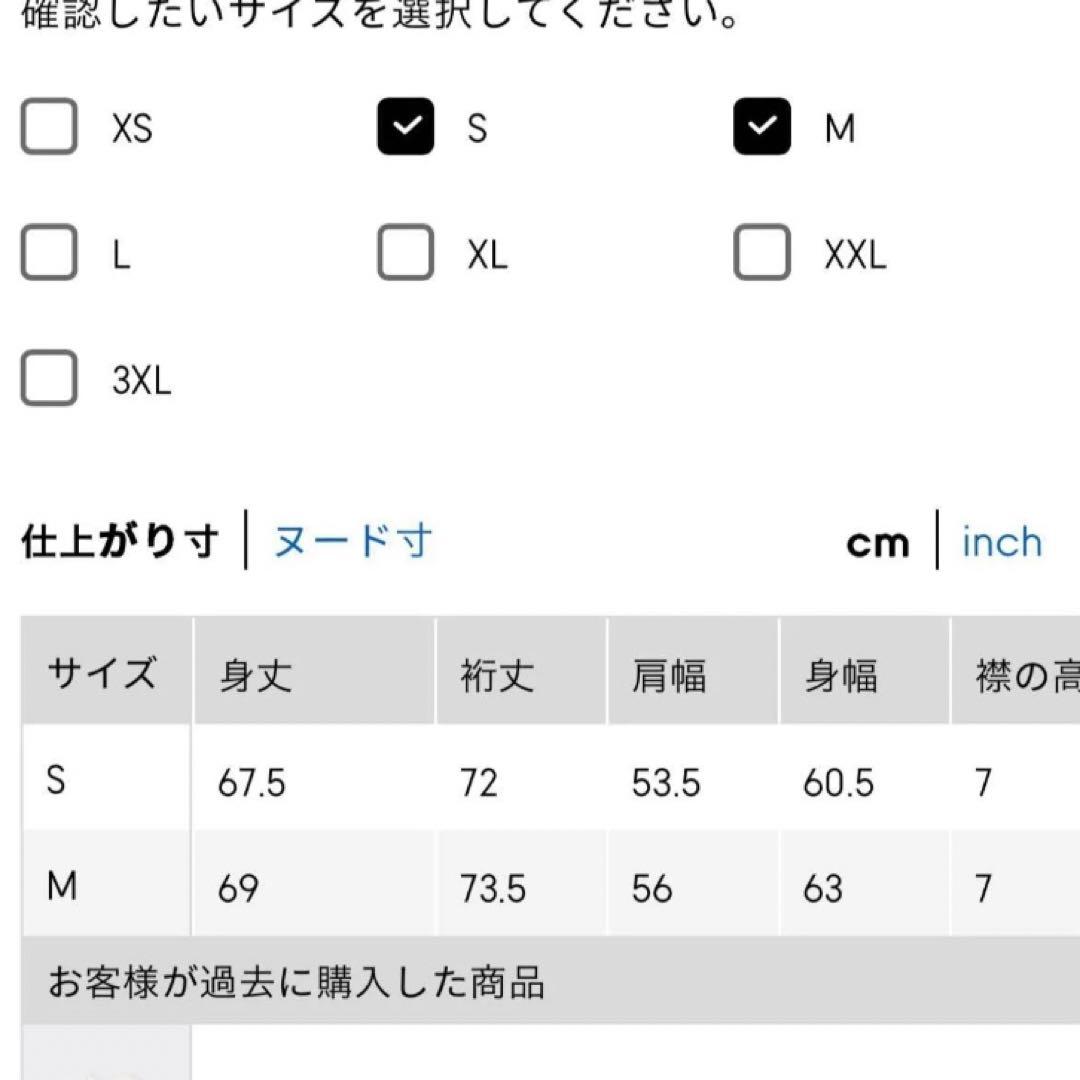
Task: Select the XXL size checkbox
Action: (x=762, y=254)
